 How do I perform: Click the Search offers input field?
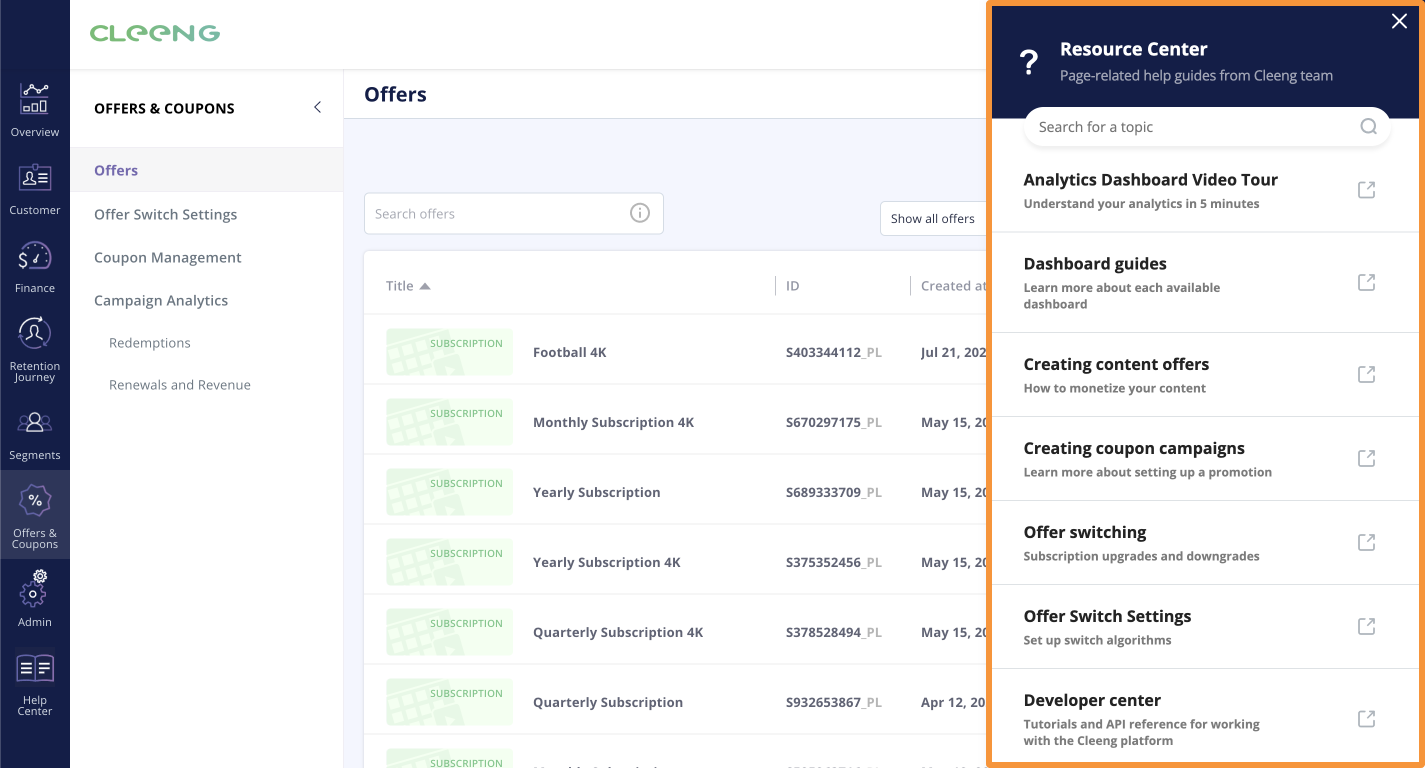[514, 214]
